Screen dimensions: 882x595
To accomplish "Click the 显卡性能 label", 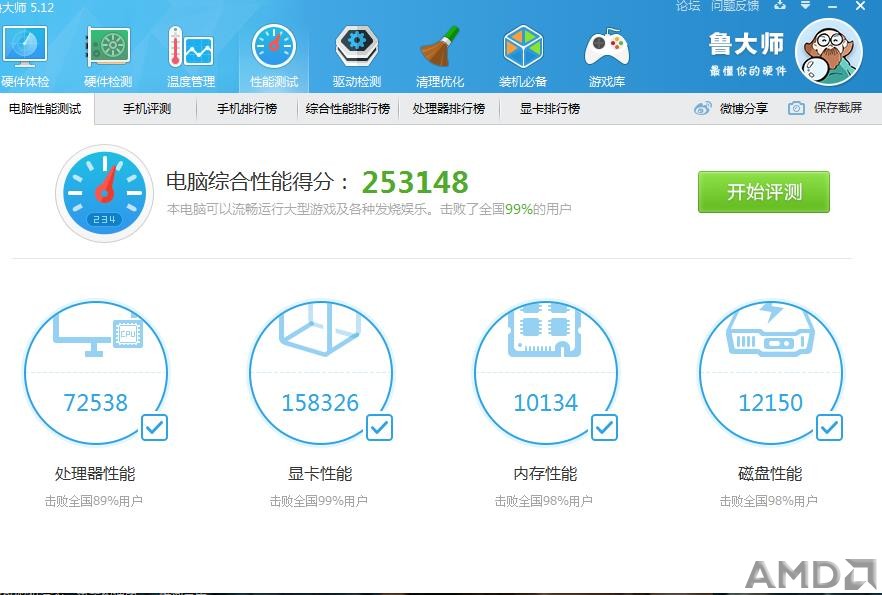I will point(320,474).
